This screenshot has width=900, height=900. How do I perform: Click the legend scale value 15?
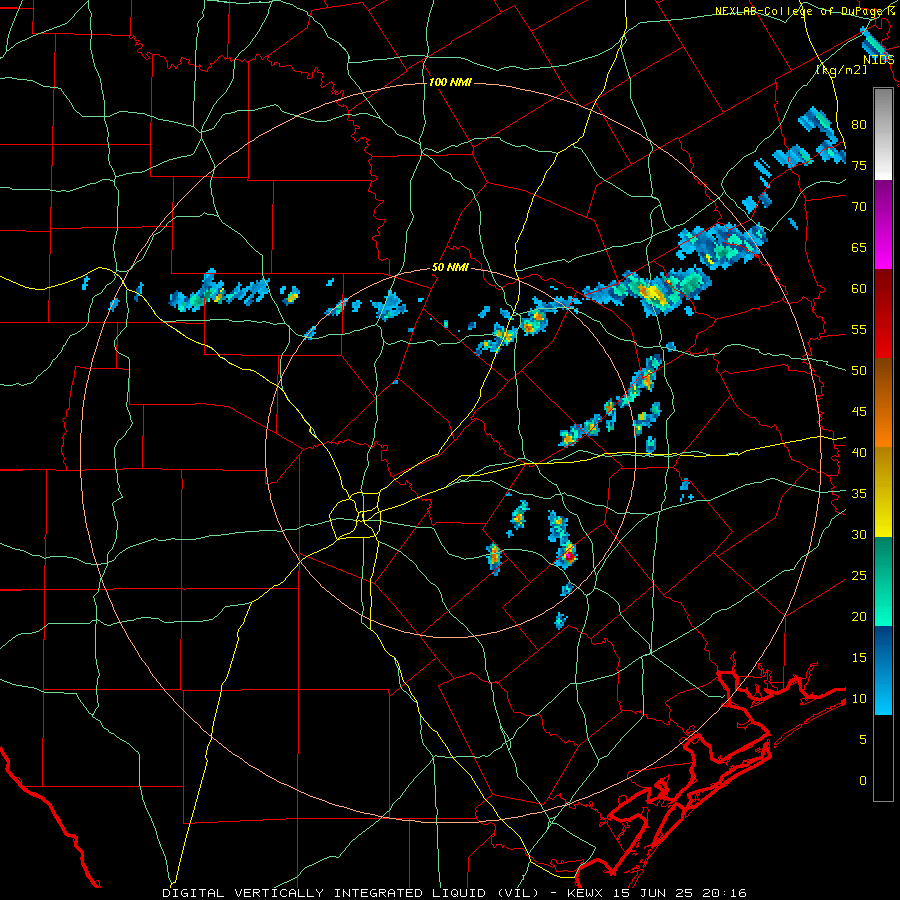tap(859, 657)
